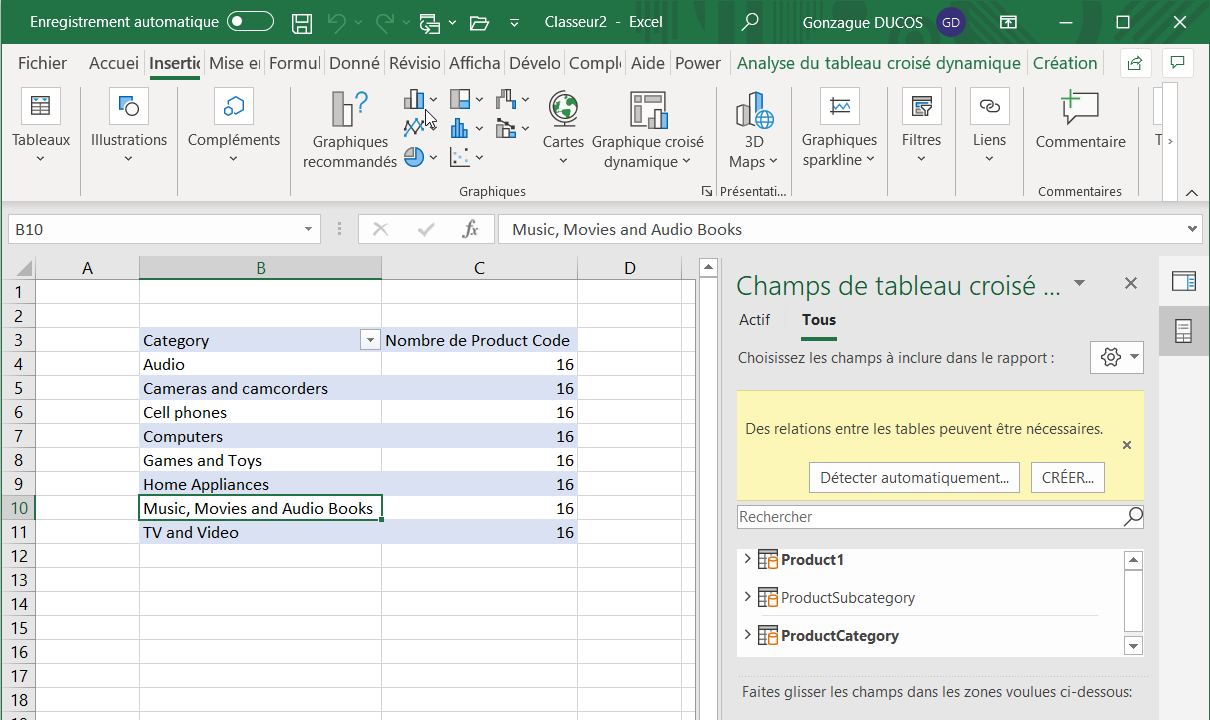Switch to the Aide tab
1210x720 pixels.
pos(648,63)
